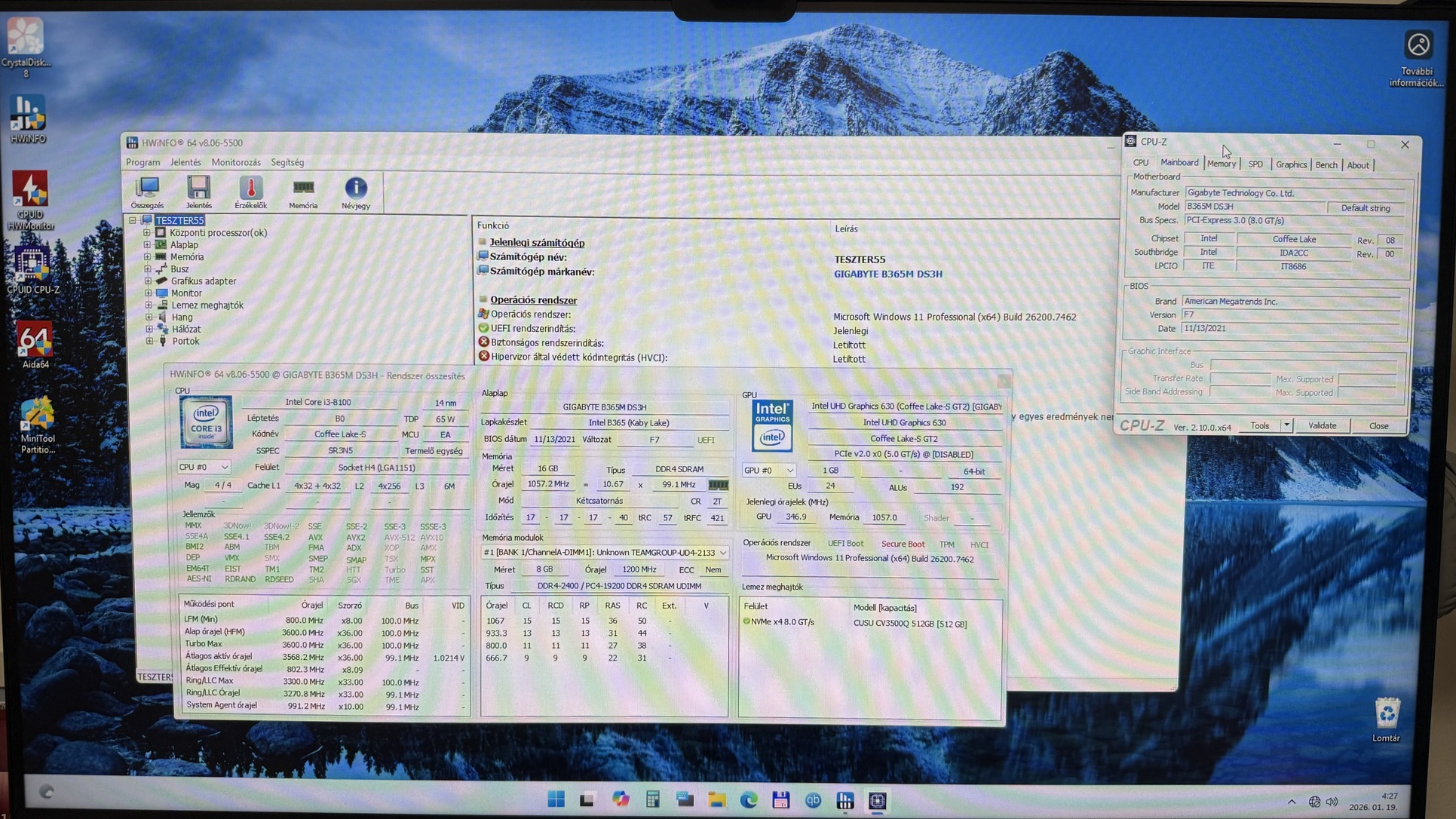
Task: Switch to the Memory tab in CPU-Z
Action: point(1221,164)
